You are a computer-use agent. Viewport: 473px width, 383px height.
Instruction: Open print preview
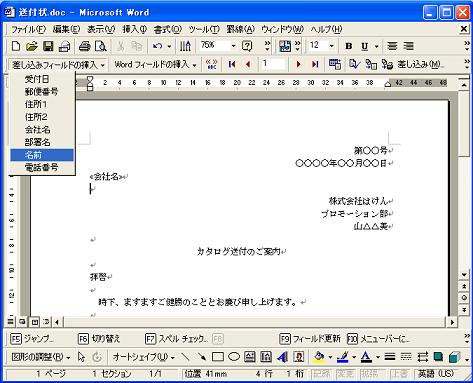coord(100,46)
